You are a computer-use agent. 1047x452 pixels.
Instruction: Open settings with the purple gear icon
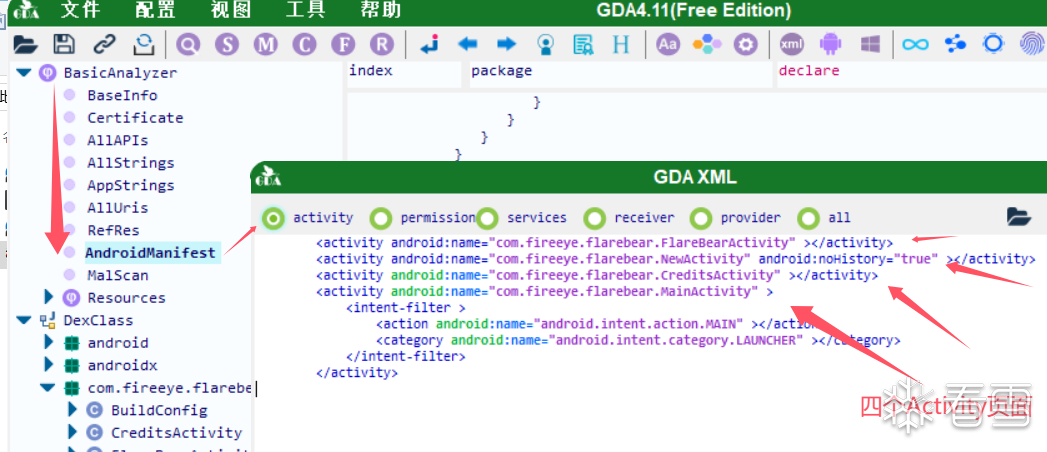(x=746, y=45)
